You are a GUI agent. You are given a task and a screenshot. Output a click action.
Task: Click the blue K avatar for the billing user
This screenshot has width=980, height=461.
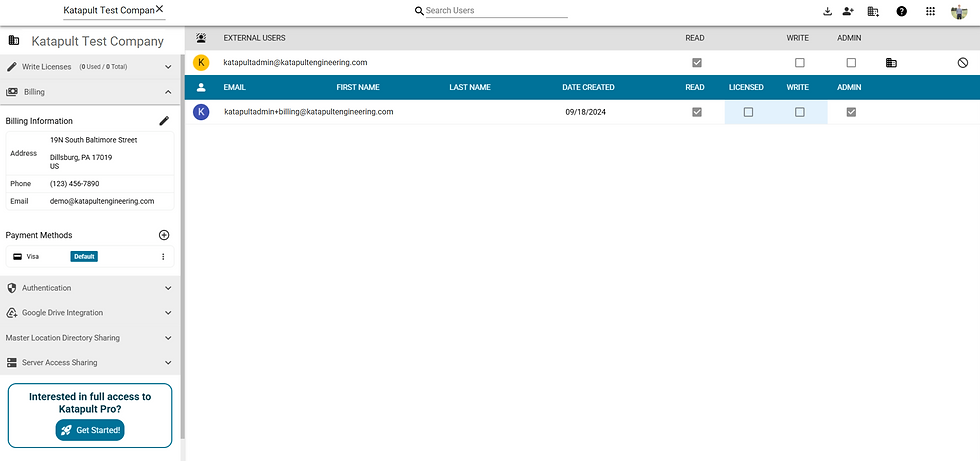[201, 112]
